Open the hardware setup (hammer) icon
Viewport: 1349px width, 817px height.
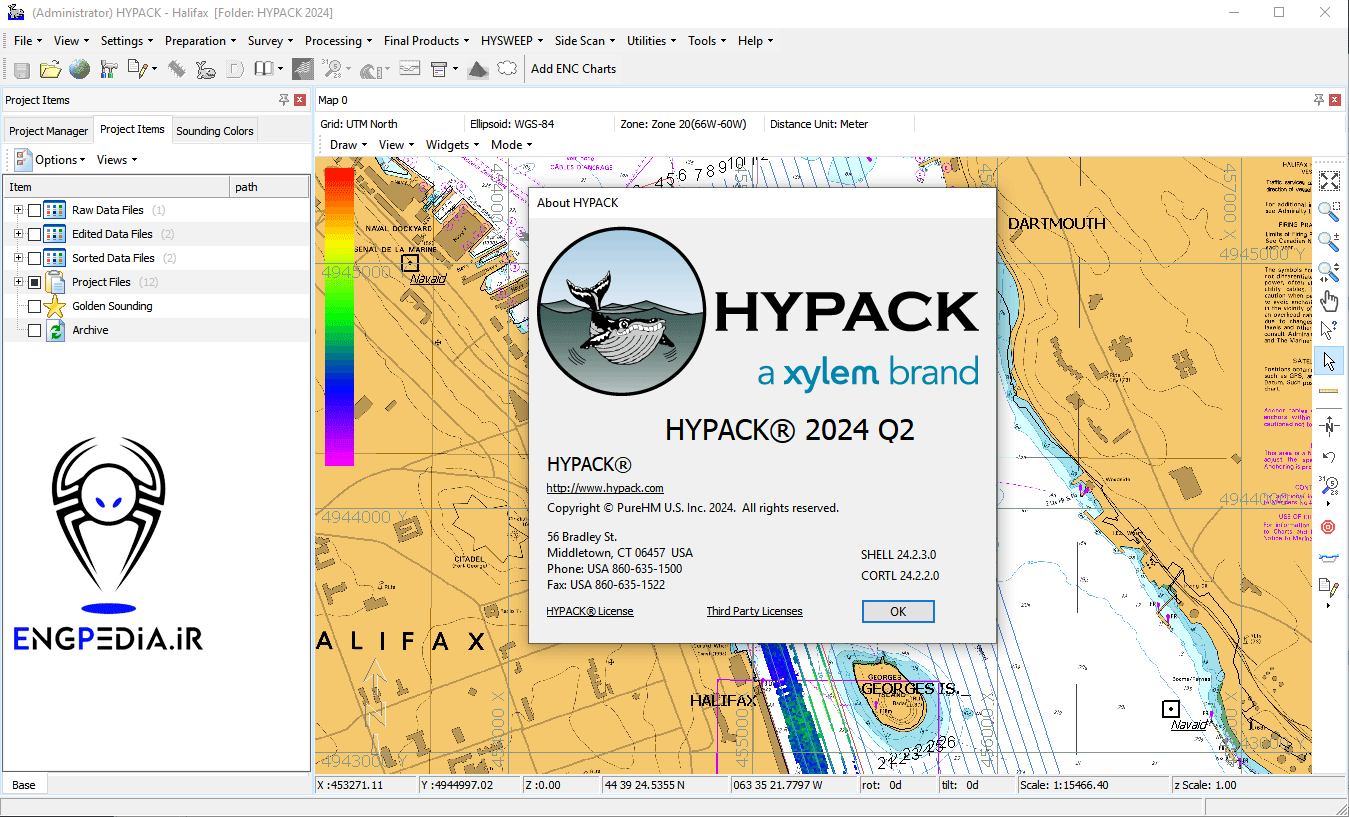108,69
